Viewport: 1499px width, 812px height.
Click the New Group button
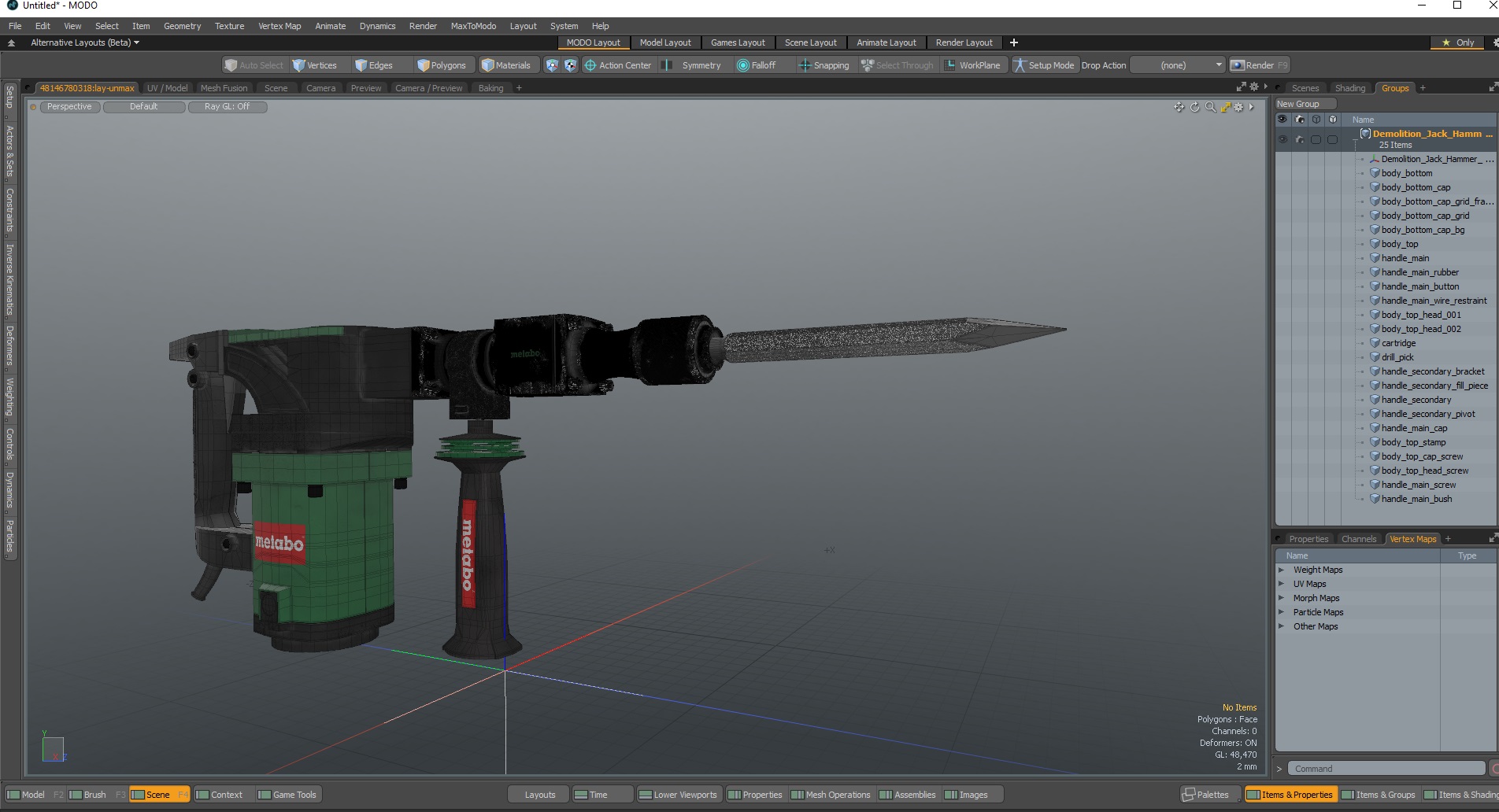click(x=1305, y=104)
